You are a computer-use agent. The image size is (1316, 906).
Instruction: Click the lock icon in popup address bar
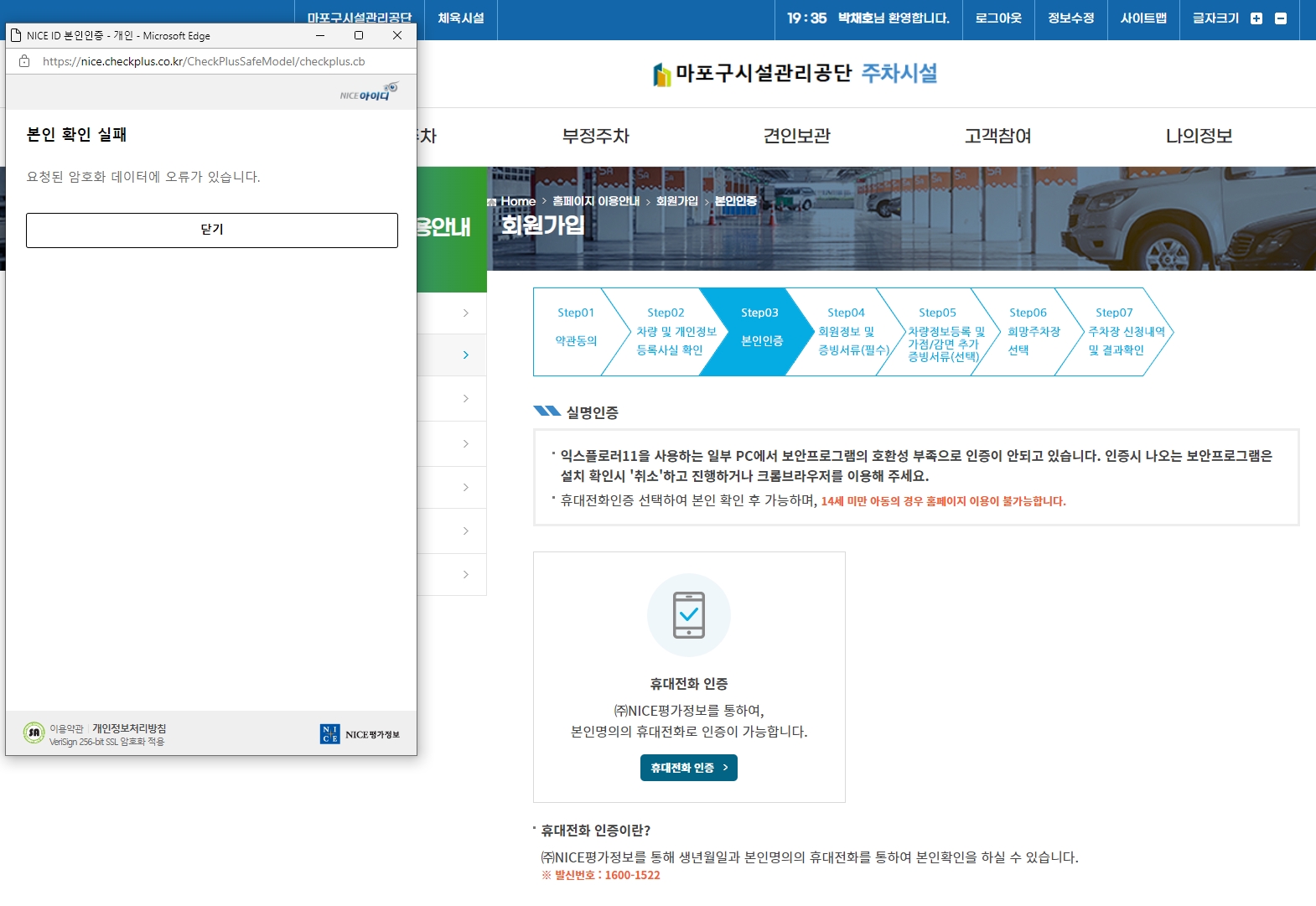[x=24, y=61]
